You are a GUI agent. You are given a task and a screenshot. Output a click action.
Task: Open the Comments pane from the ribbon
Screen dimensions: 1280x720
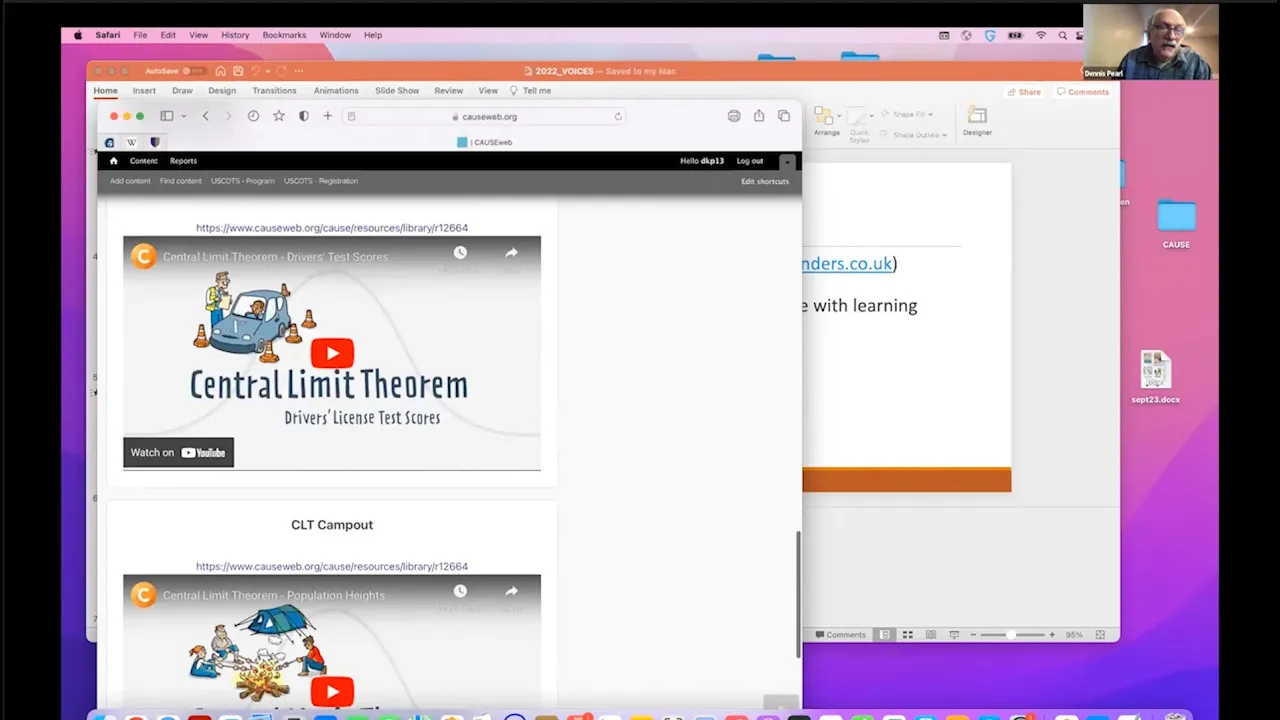1083,92
